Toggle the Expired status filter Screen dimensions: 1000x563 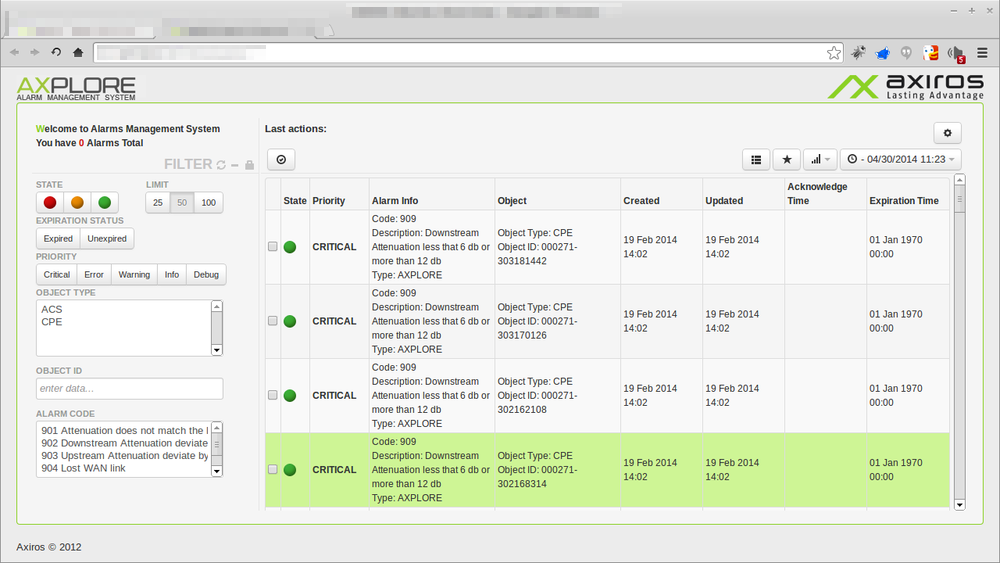[58, 238]
